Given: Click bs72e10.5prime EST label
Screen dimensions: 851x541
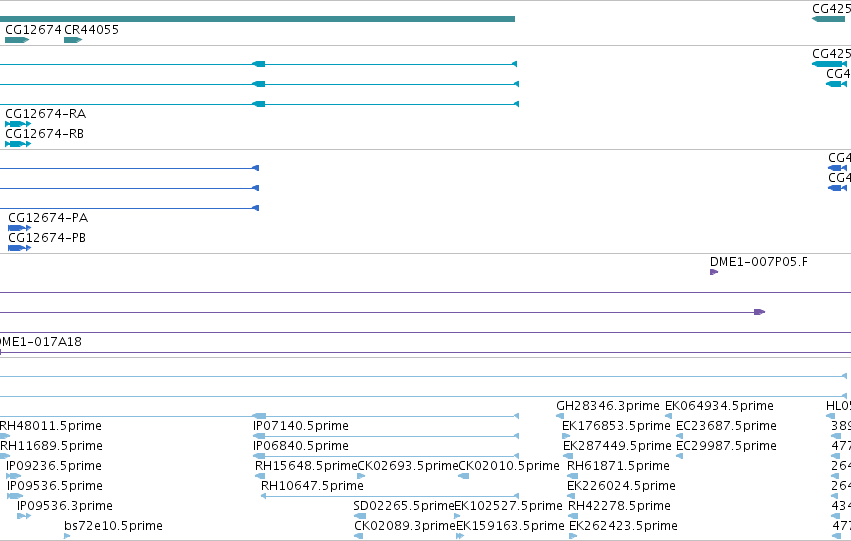Looking at the screenshot, I should (x=113, y=526).
